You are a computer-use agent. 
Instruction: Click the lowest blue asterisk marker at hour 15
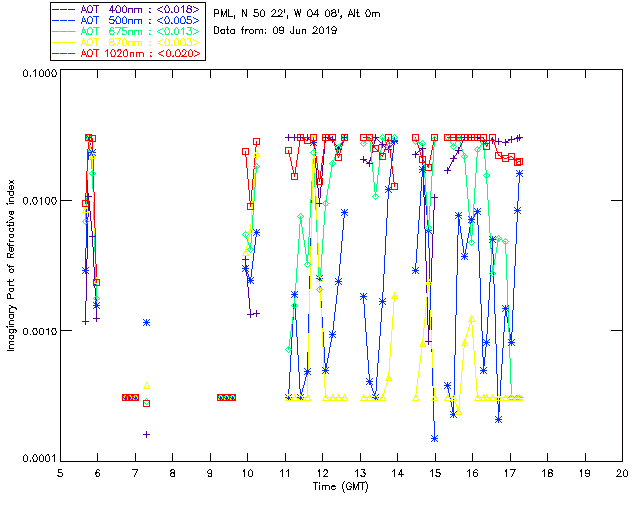point(435,439)
